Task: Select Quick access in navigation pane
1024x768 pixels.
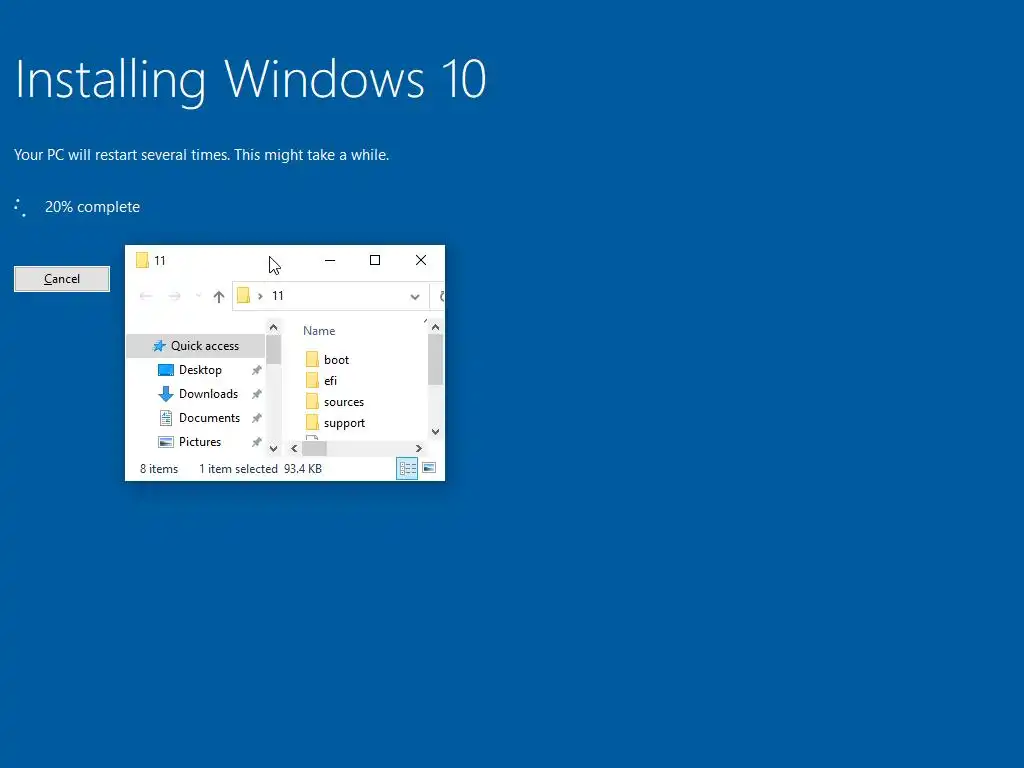Action: click(x=196, y=346)
